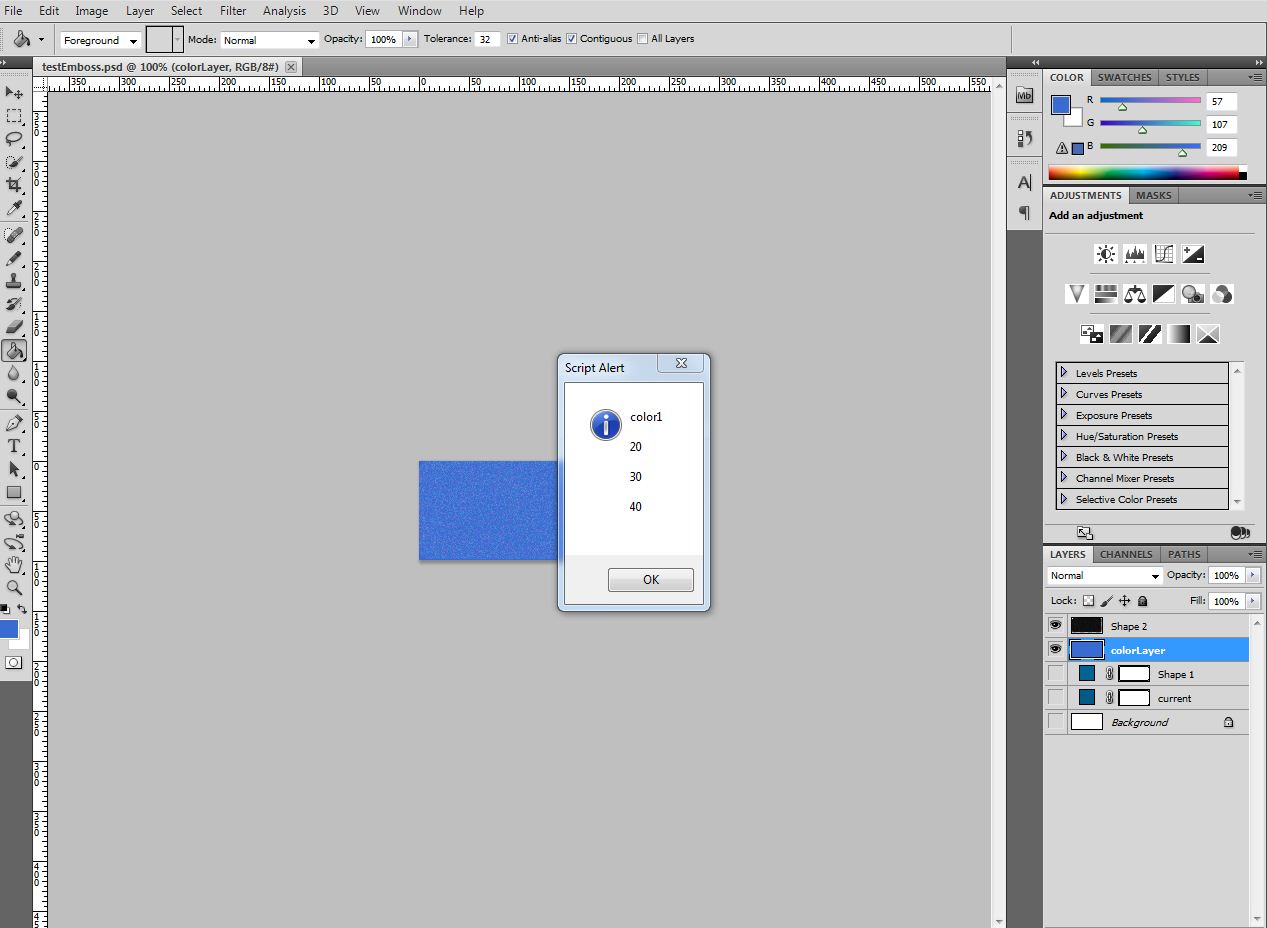This screenshot has height=928, width=1267.
Task: Click the B value field showing 209
Action: [x=1222, y=147]
